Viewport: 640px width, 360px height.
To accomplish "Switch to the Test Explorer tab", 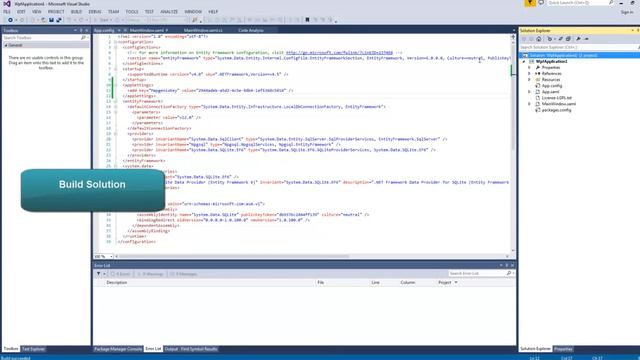I will (x=33, y=349).
